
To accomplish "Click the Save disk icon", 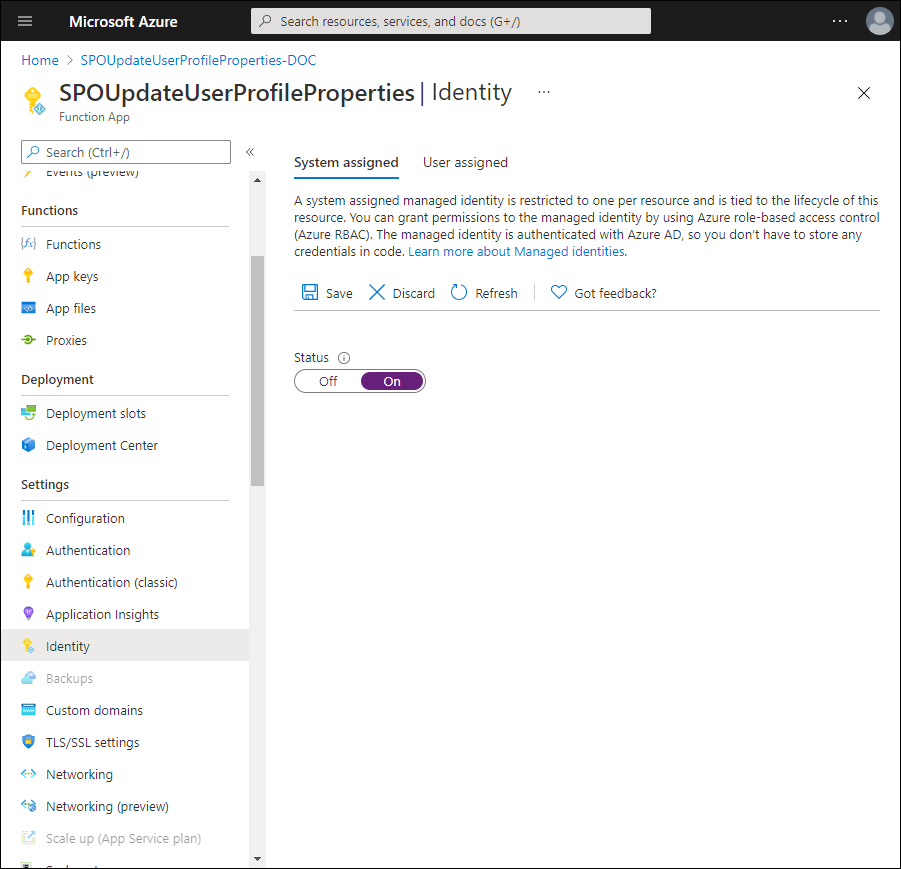I will pyautogui.click(x=310, y=293).
